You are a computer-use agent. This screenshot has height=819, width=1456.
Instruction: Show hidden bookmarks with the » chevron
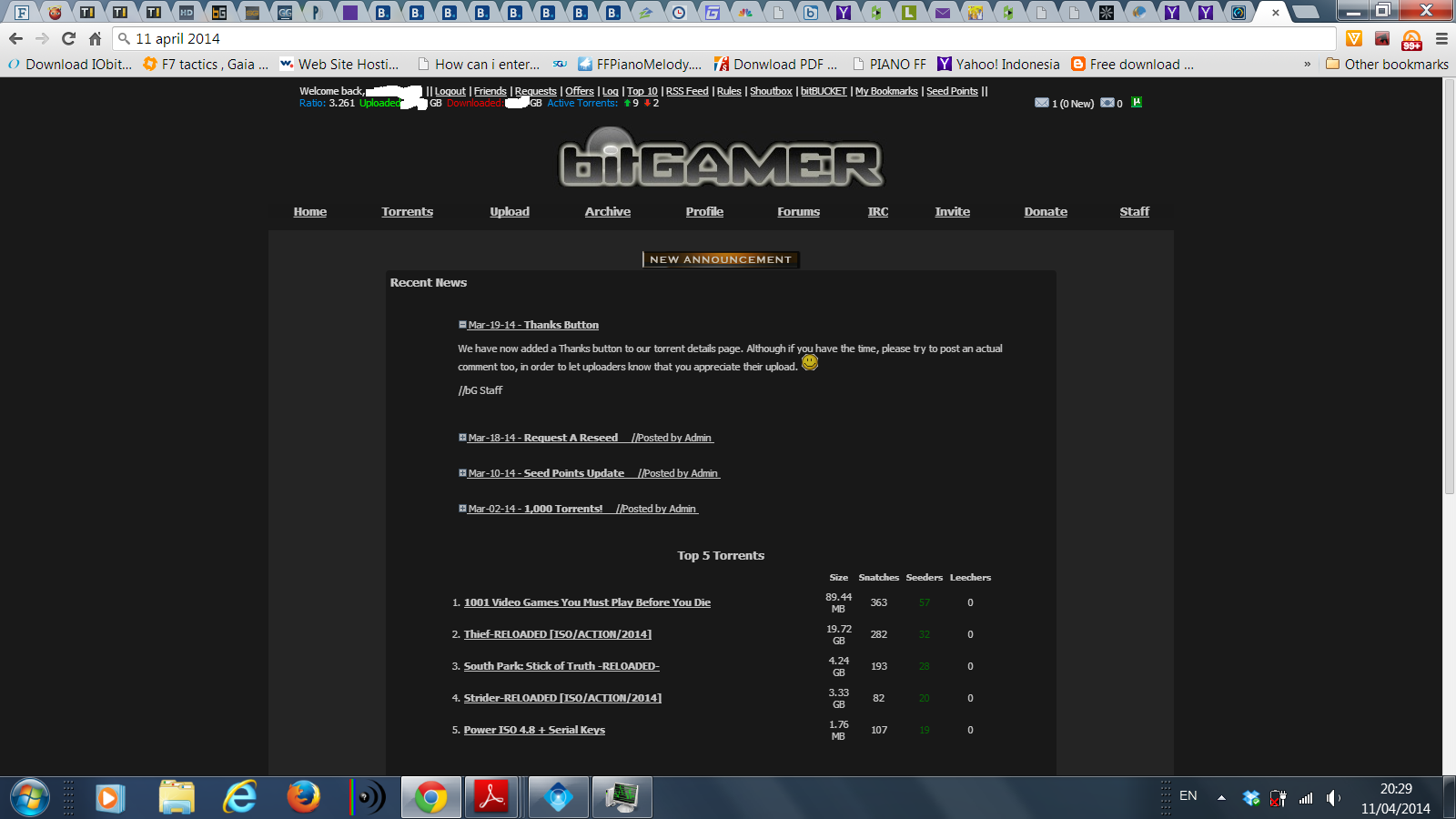coord(1308,64)
